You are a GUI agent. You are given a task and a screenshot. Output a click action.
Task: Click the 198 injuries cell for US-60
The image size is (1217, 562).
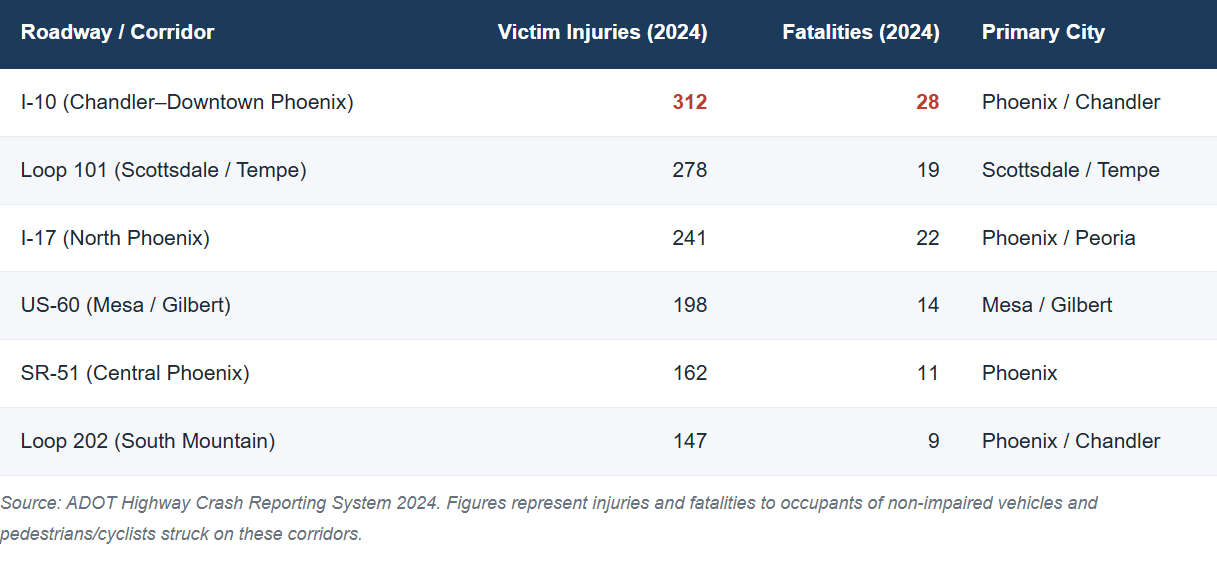click(690, 305)
